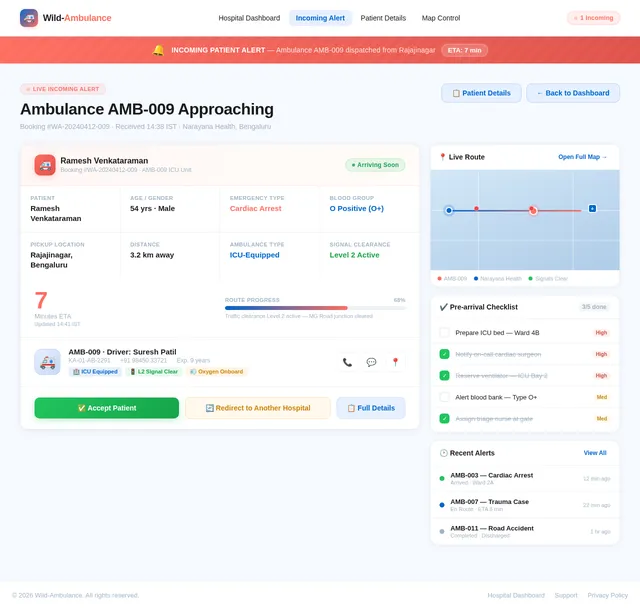This screenshot has height=609, width=640.
Task: Uncheck Notify on-call cardiac surgeon item
Action: pos(444,354)
